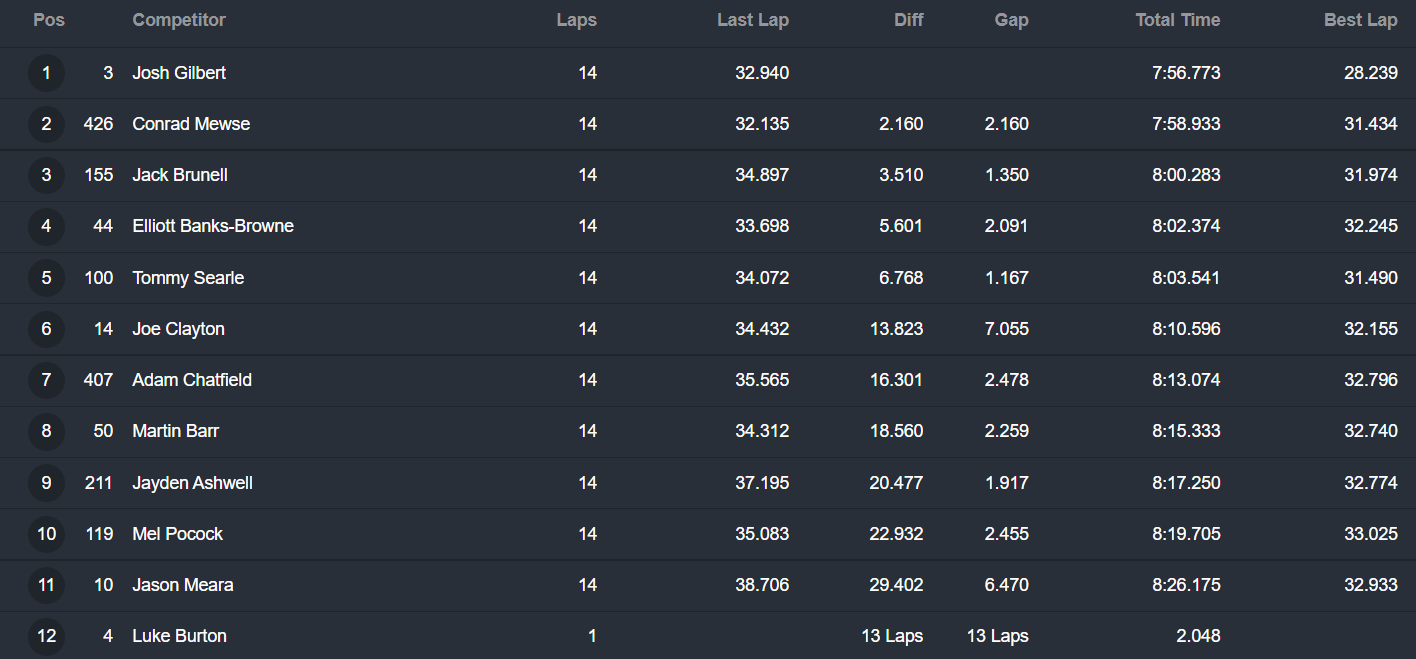Click position 7 circle badge
This screenshot has height=659, width=1416.
click(x=46, y=380)
